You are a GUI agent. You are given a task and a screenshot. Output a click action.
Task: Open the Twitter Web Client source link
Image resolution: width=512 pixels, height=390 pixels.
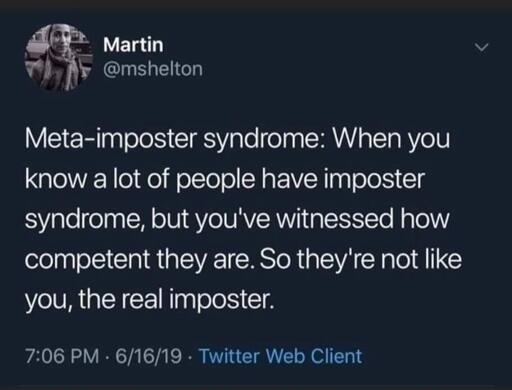tap(280, 356)
